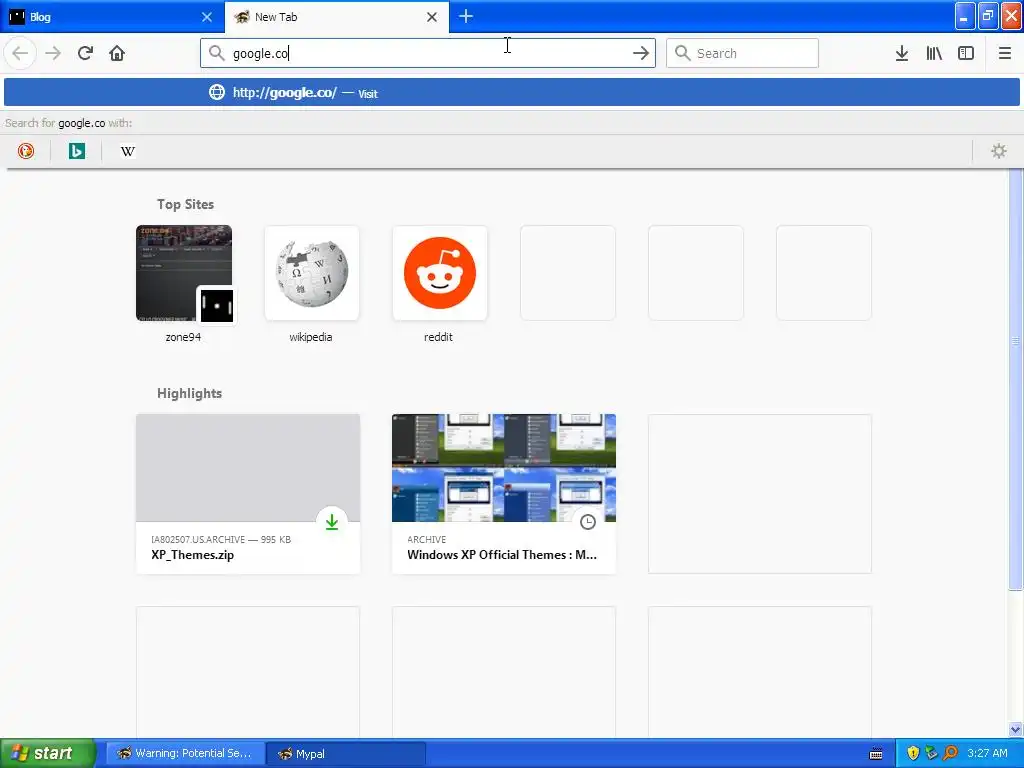Viewport: 1024px width, 768px height.
Task: Search google.co with Bing
Action: [76, 151]
